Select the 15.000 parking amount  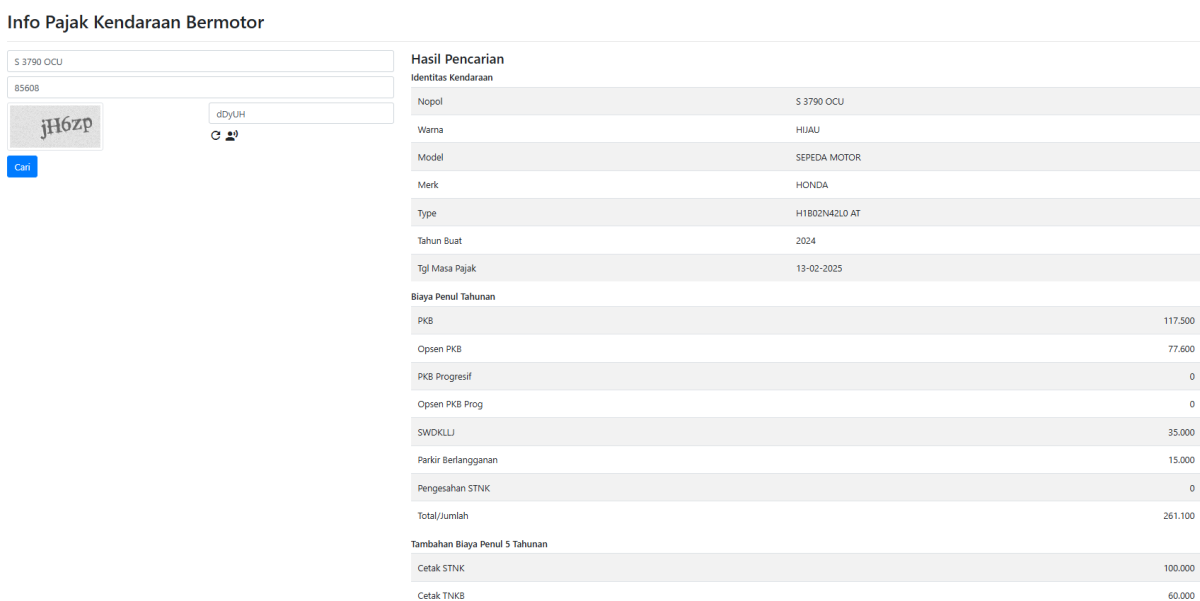[1181, 460]
